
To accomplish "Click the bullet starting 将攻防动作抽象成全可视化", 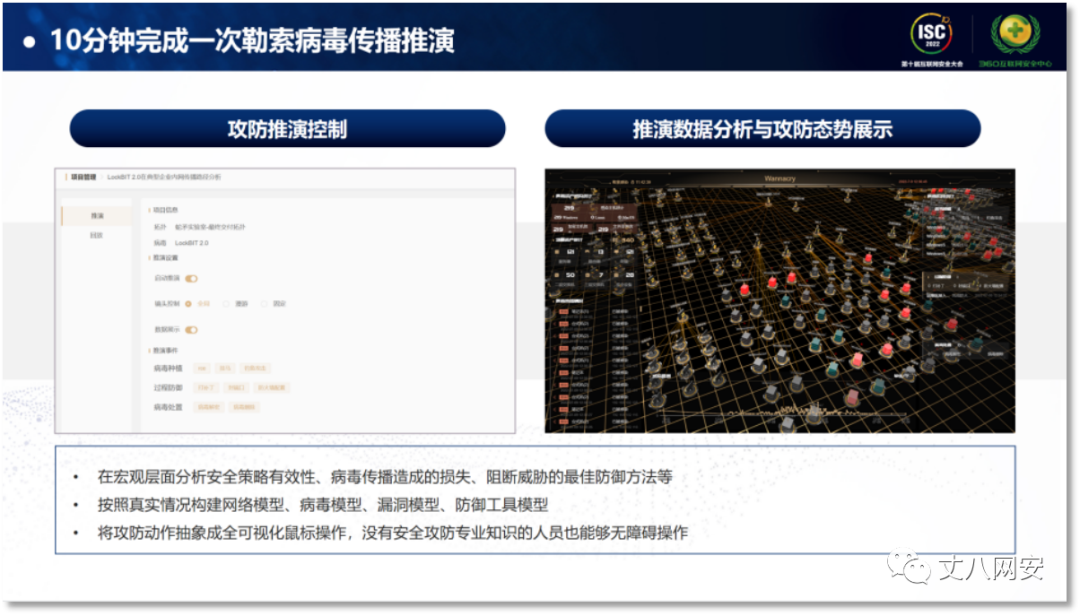I will point(393,533).
